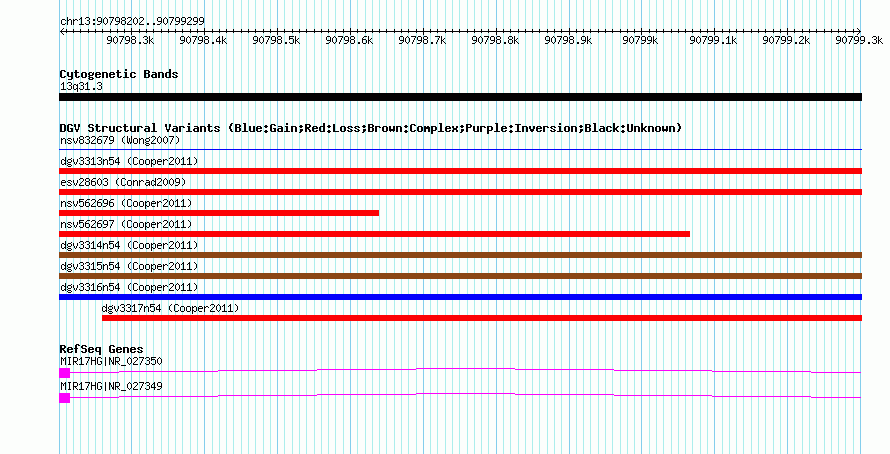Select the 90798.4k ruler tick label
890x454 pixels.
[203, 40]
